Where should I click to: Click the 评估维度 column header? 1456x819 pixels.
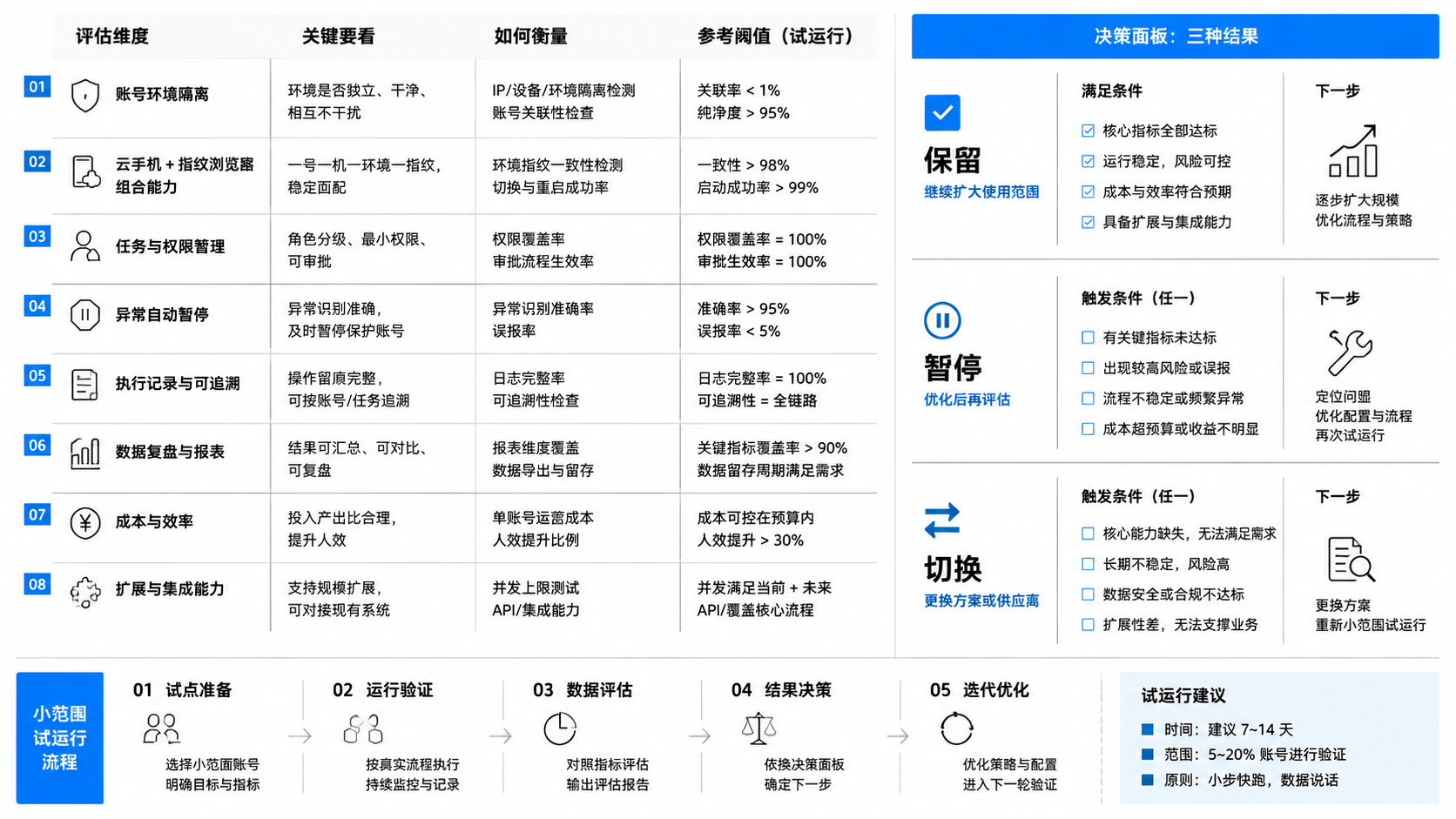click(112, 37)
